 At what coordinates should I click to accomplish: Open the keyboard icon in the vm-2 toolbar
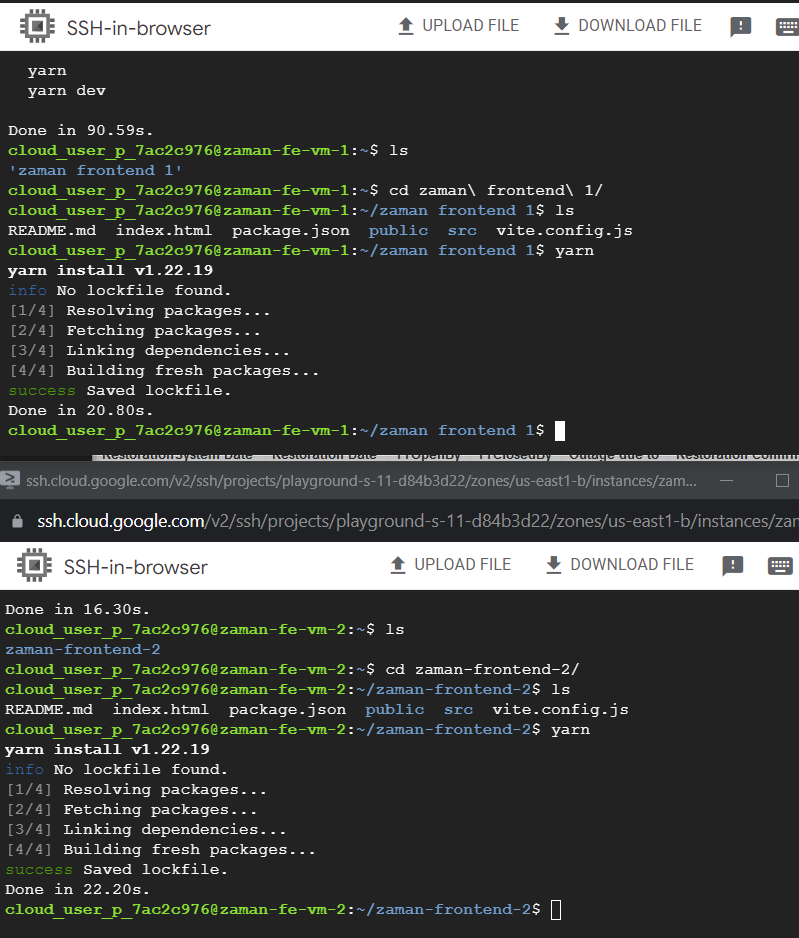click(x=780, y=566)
